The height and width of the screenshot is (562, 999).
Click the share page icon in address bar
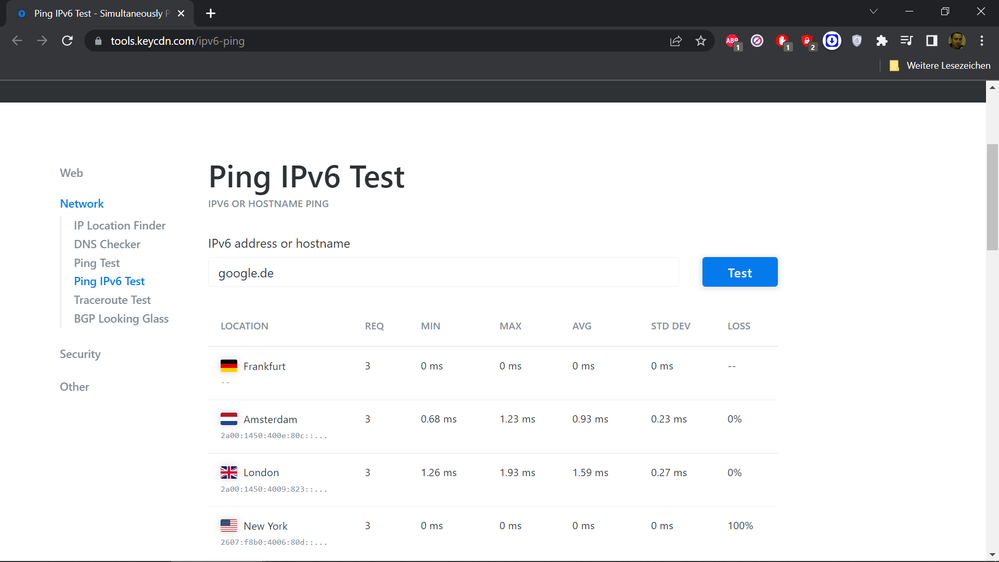click(676, 41)
